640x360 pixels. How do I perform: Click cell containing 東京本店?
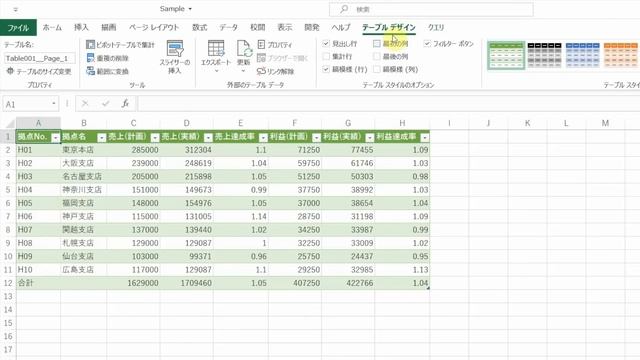click(84, 150)
